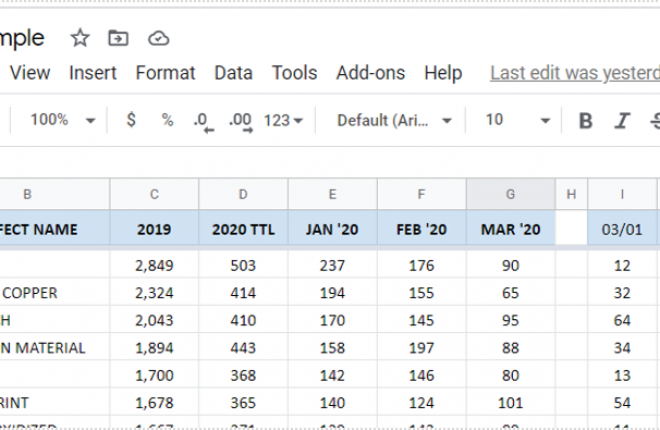The width and height of the screenshot is (660, 430).
Task: Check cloud save status icon
Action: (x=159, y=39)
